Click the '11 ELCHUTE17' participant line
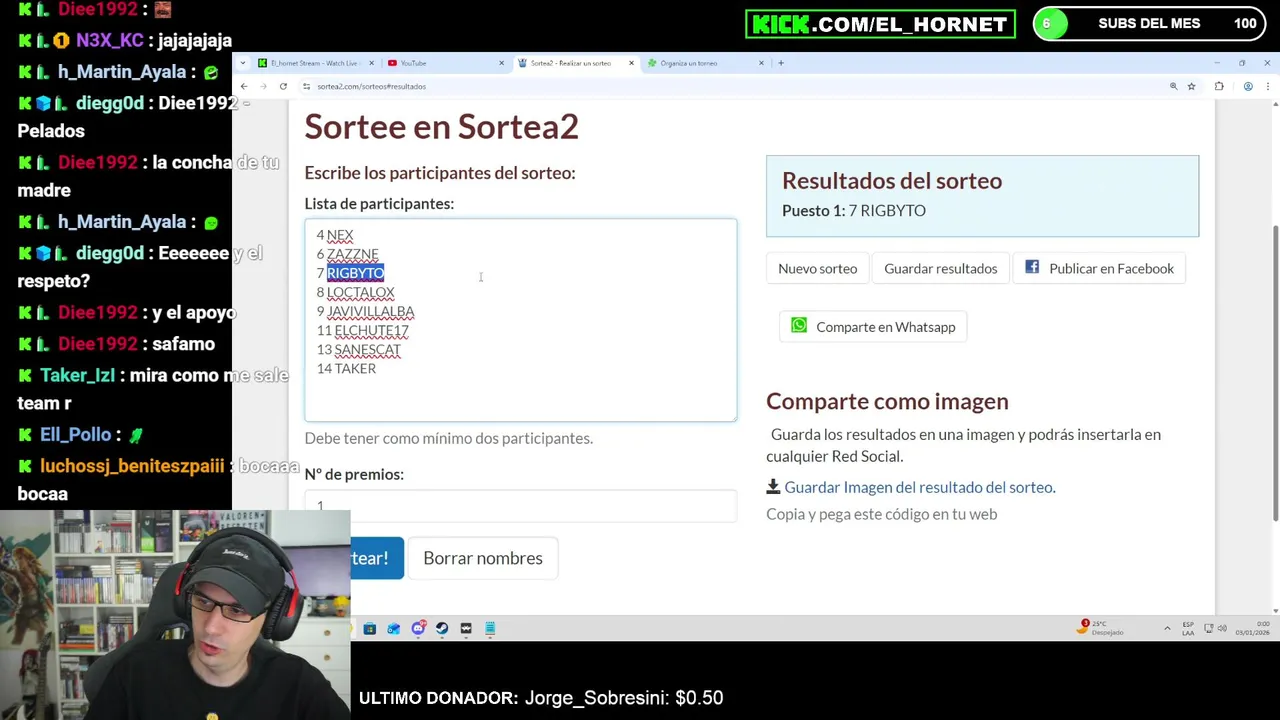The image size is (1280, 720). pyautogui.click(x=362, y=330)
